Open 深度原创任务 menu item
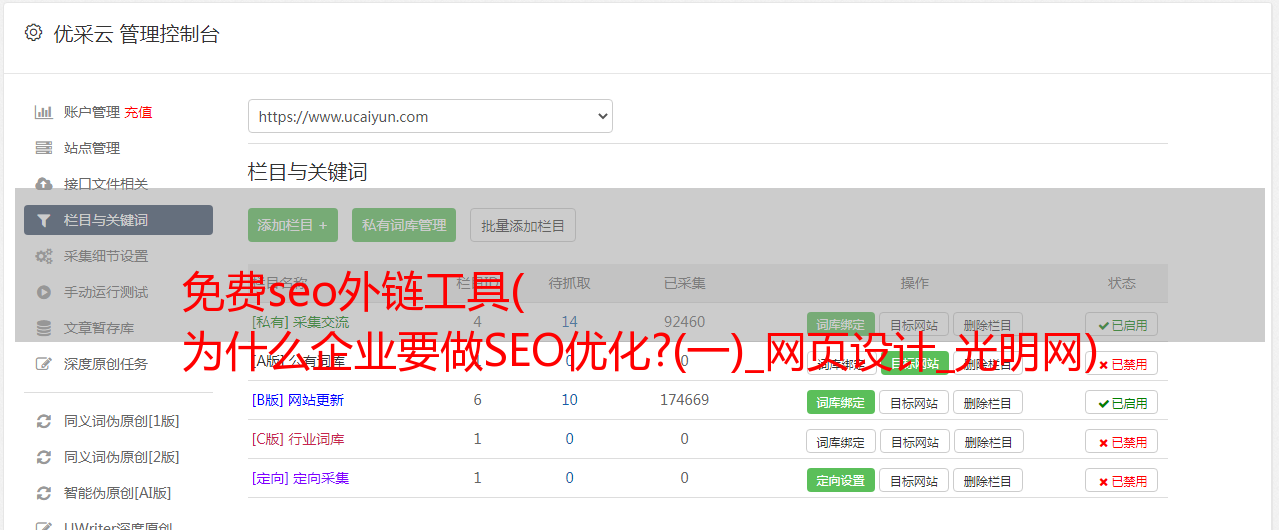The width and height of the screenshot is (1279, 530). 106,364
